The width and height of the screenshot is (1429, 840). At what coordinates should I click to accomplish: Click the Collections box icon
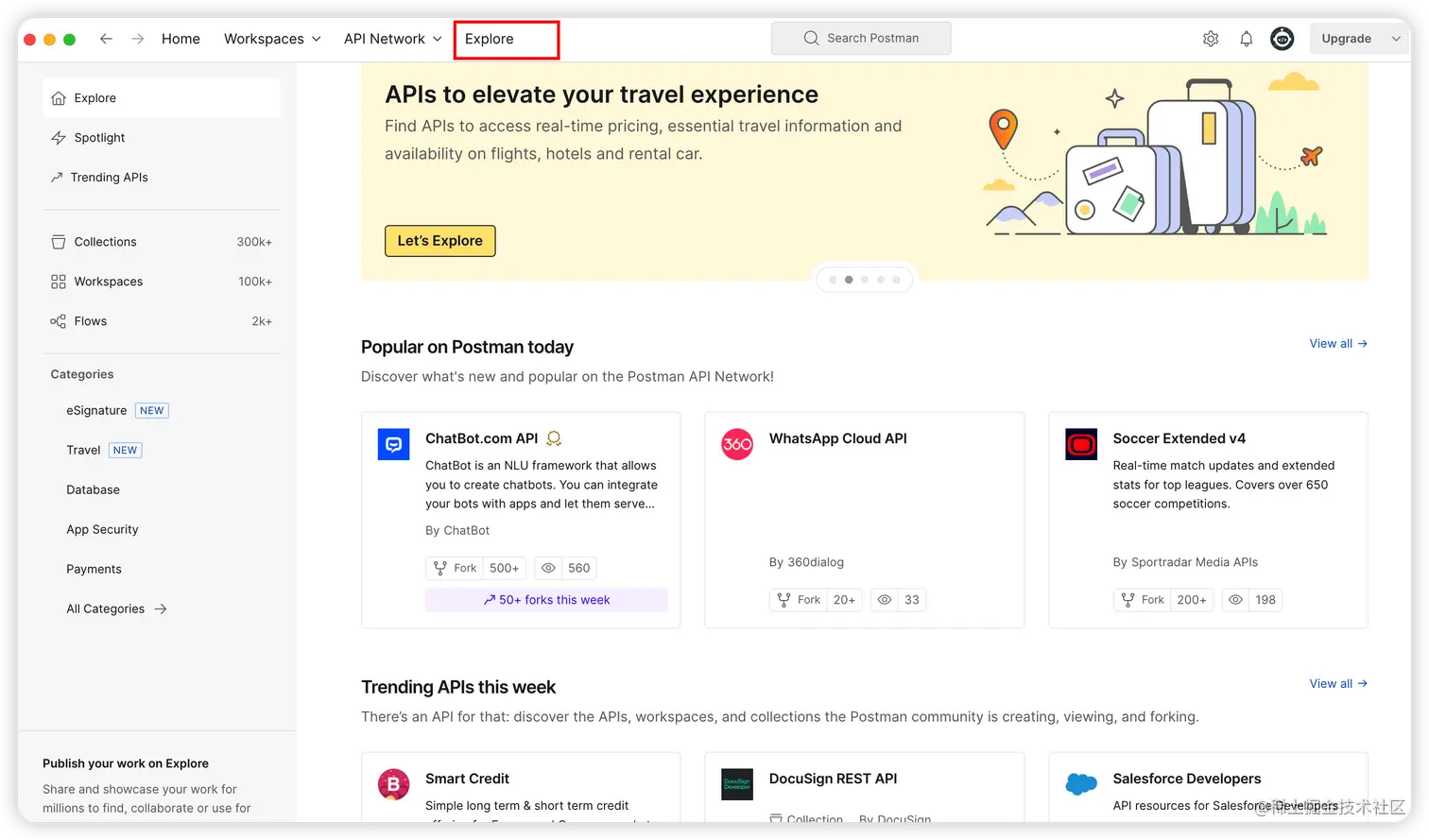(x=59, y=242)
